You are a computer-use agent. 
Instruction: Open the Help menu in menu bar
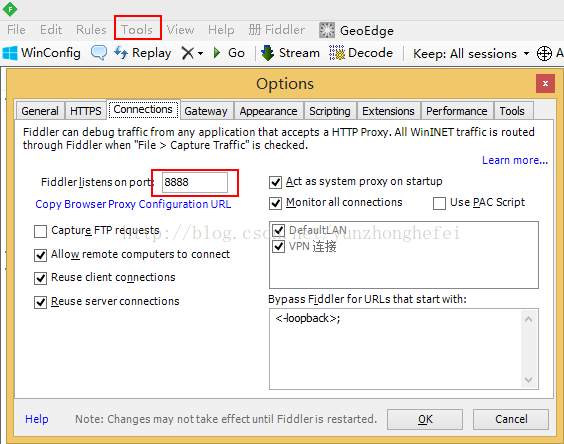(x=221, y=30)
